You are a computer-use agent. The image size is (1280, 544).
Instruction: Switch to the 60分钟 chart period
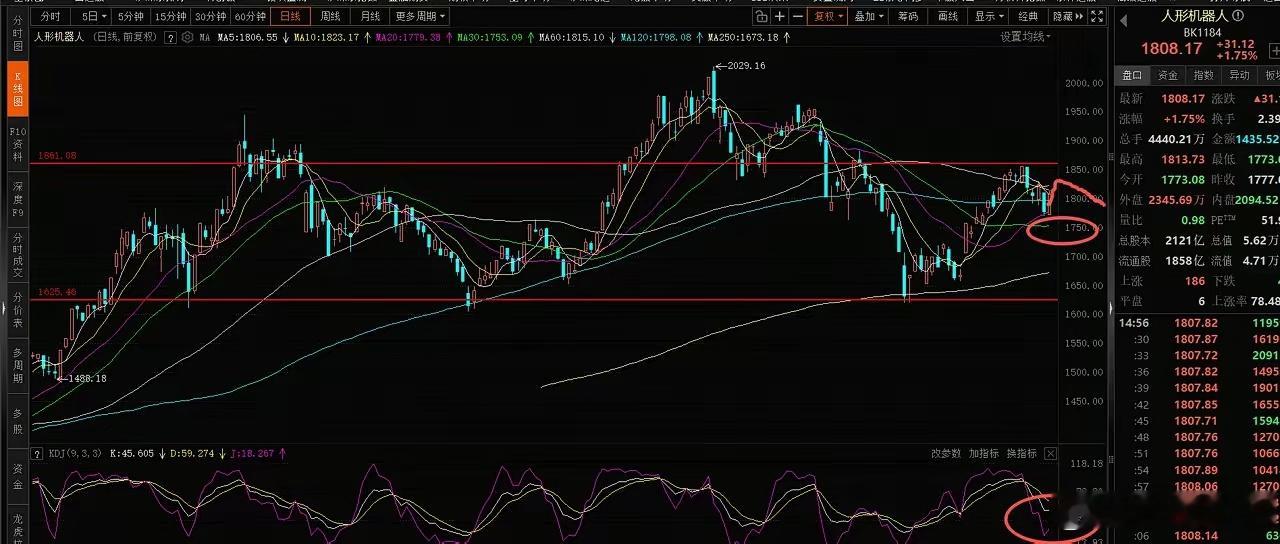click(250, 16)
